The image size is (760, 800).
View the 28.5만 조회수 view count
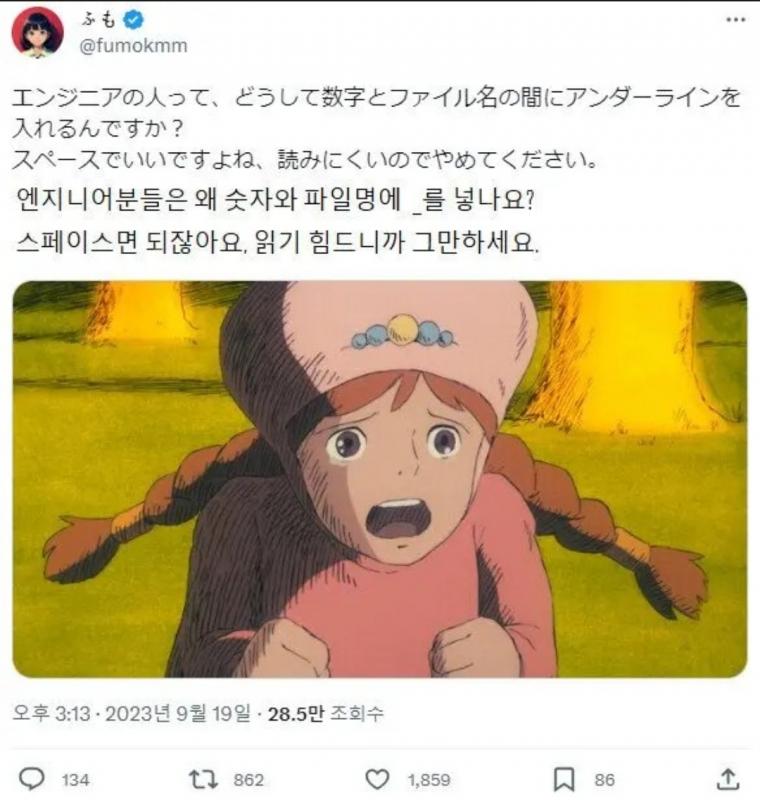pyautogui.click(x=325, y=713)
